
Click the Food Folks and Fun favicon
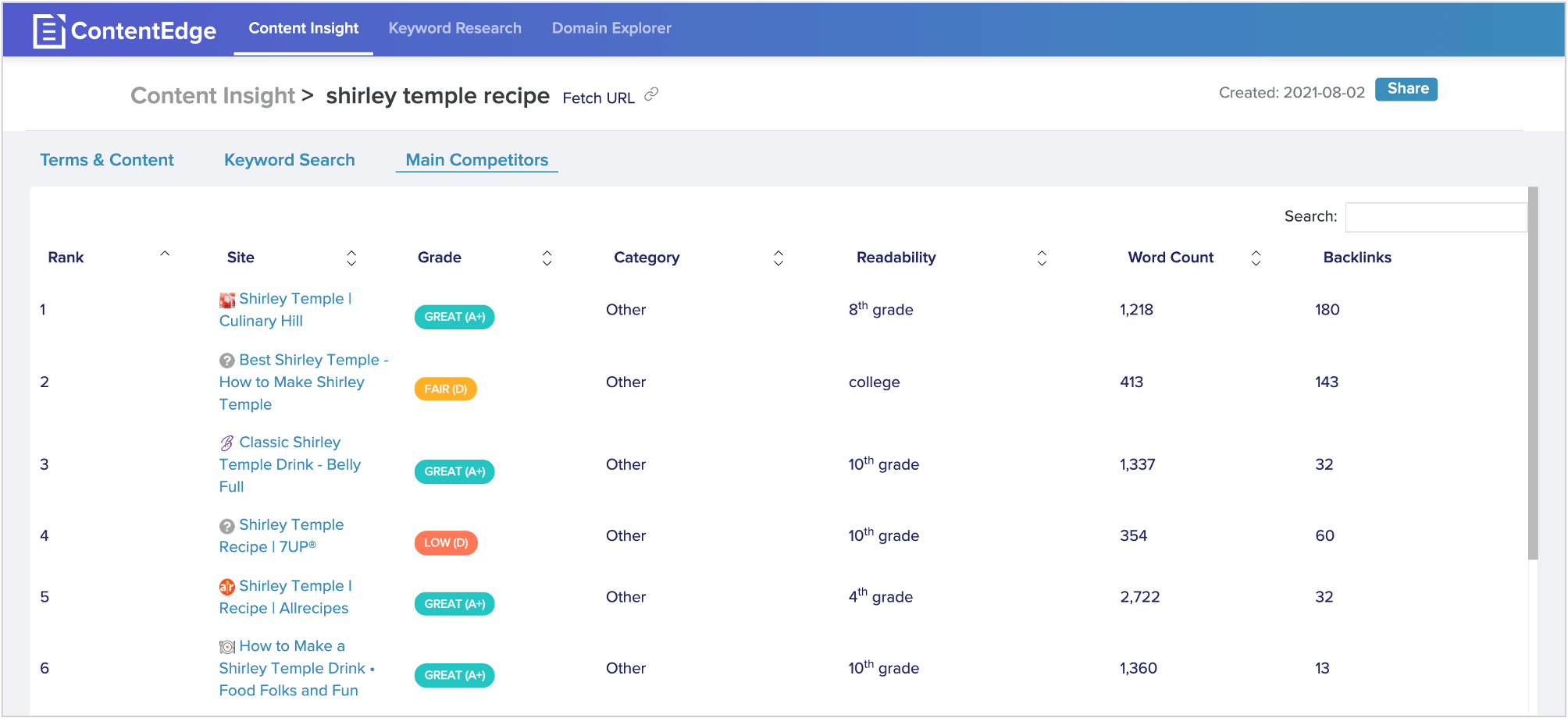[227, 647]
